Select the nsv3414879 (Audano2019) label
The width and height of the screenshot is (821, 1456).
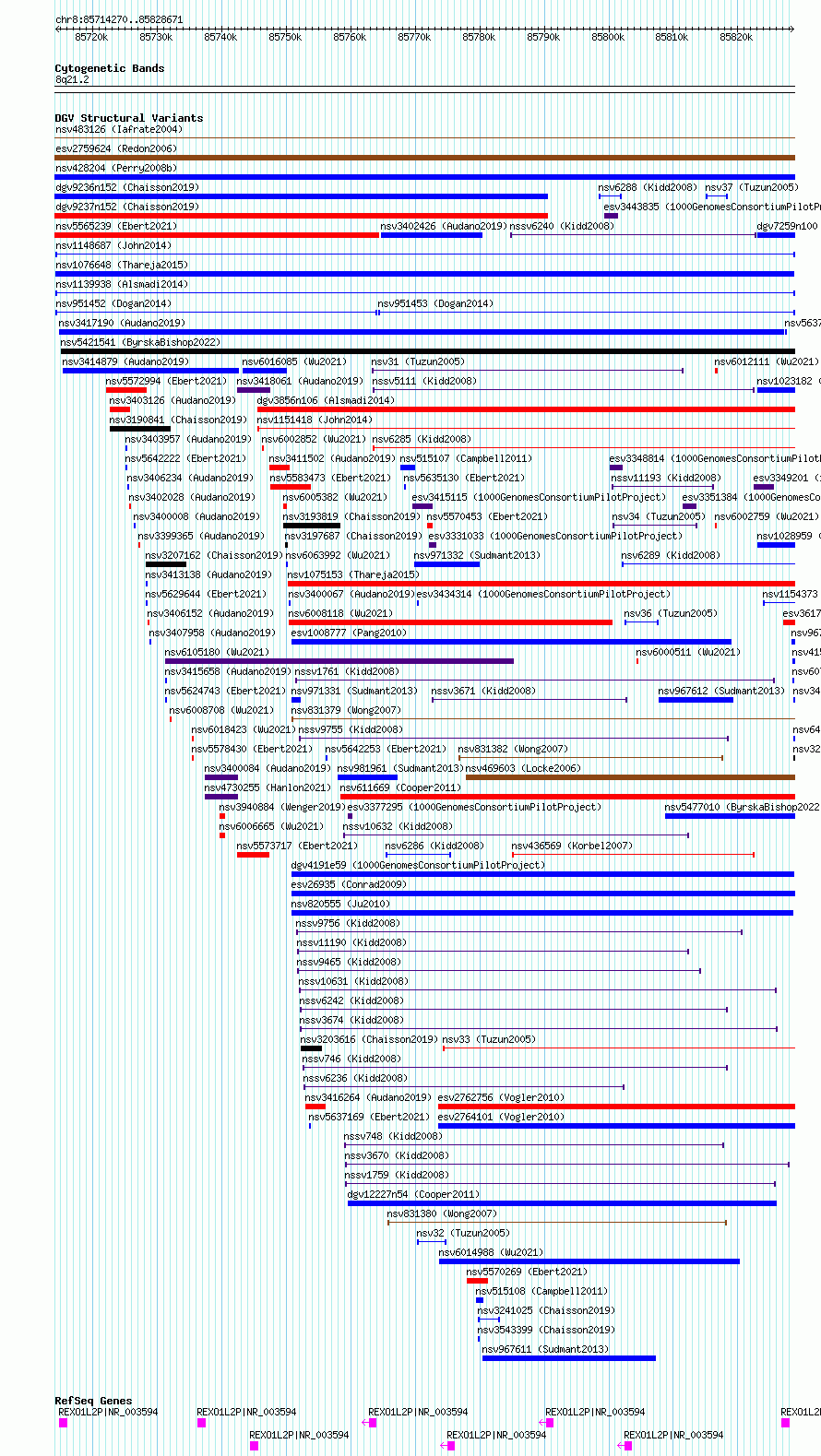pyautogui.click(x=125, y=361)
